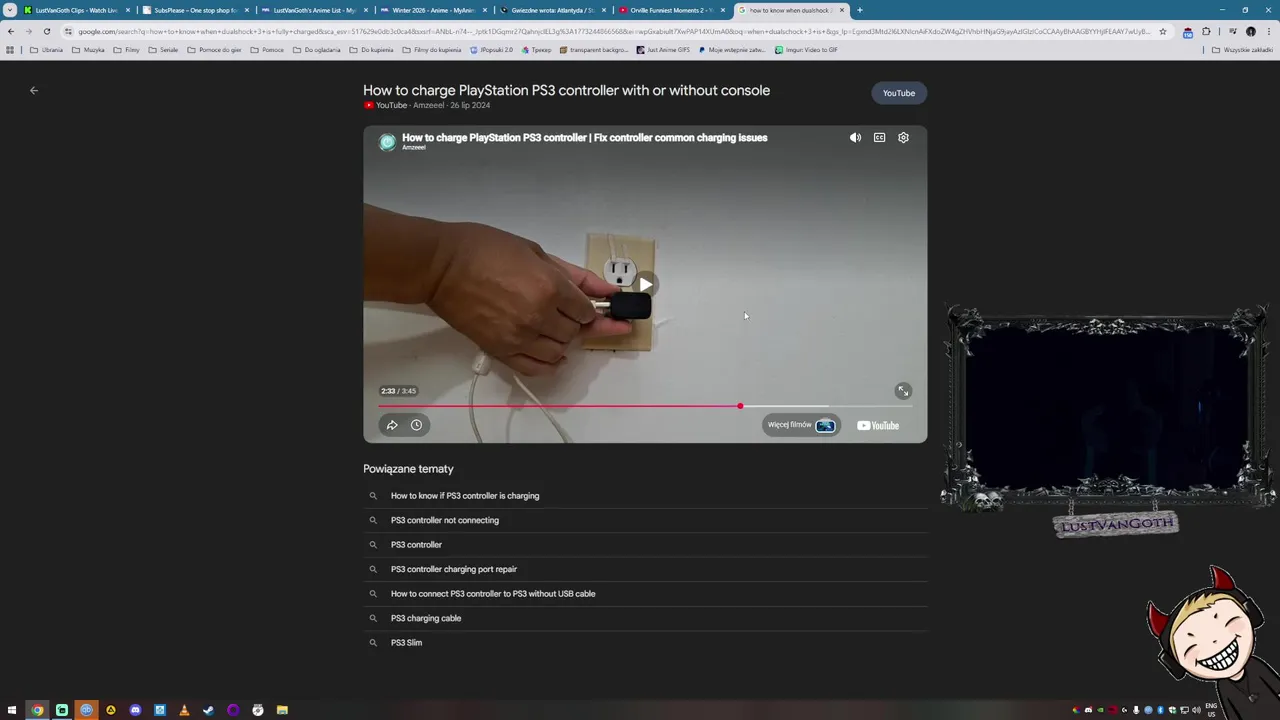This screenshot has height=720, width=1280.
Task: Open the Amzeeel channel avatar in the player
Action: (x=387, y=142)
